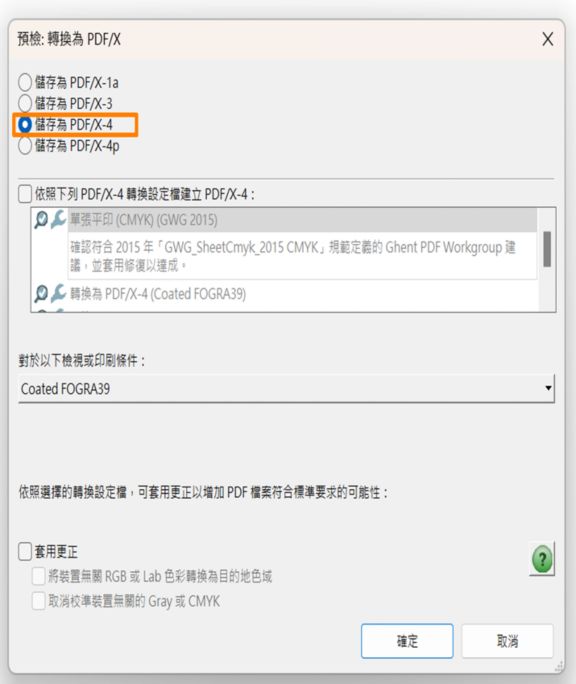Close the 預檢: 轉換為 PDF/X dialog
Screen dimensions: 576x684
point(548,39)
